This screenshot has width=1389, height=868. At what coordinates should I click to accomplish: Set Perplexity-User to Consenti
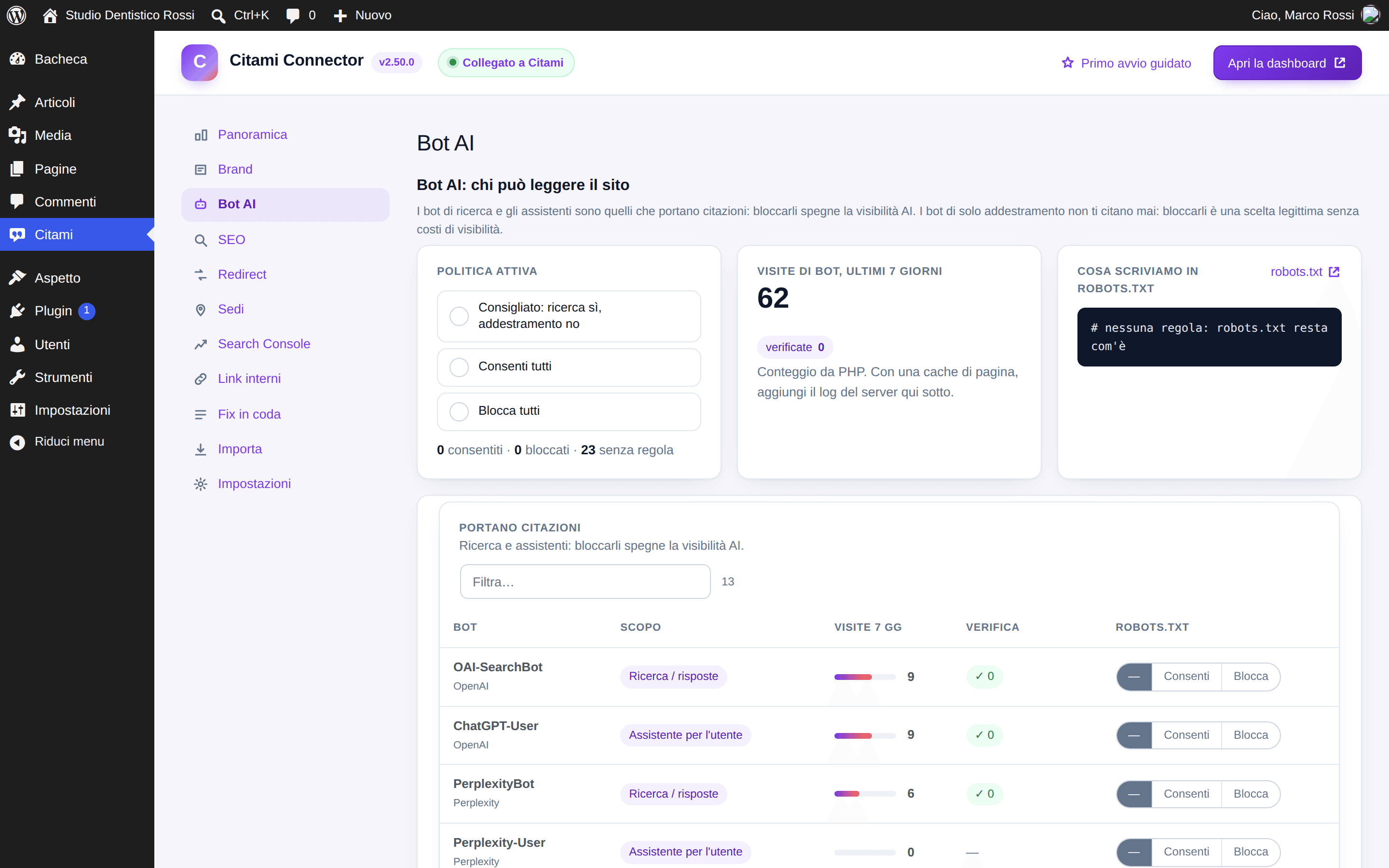coord(1186,852)
